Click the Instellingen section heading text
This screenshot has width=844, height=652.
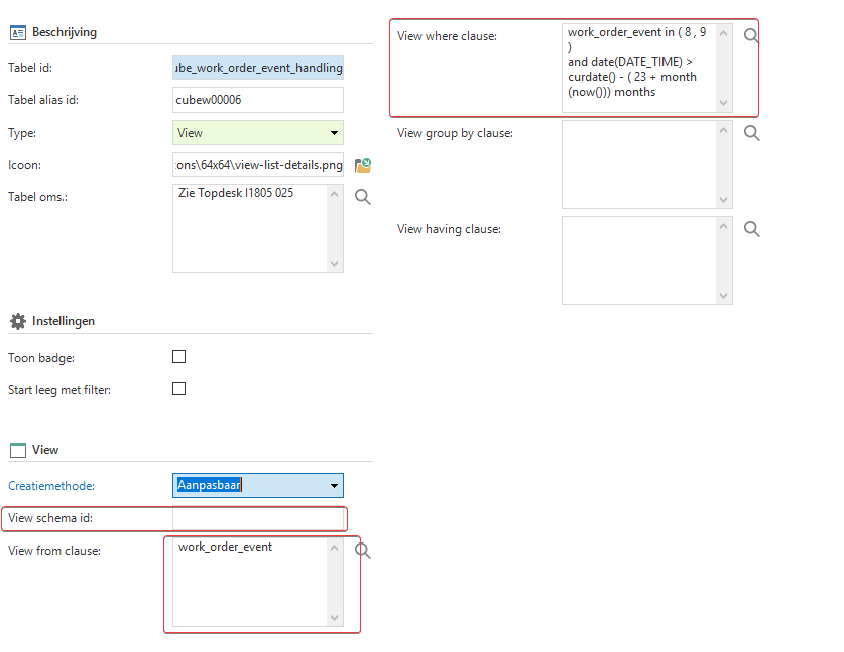[x=64, y=321]
